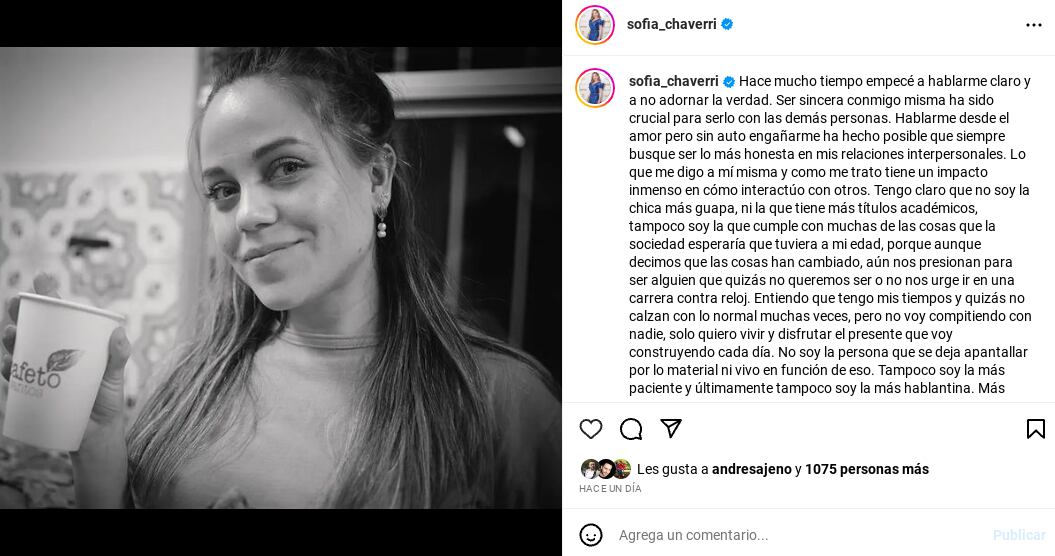Image resolution: width=1055 pixels, height=556 pixels.
Task: Open andresajeno's profile from likes
Action: [752, 469]
